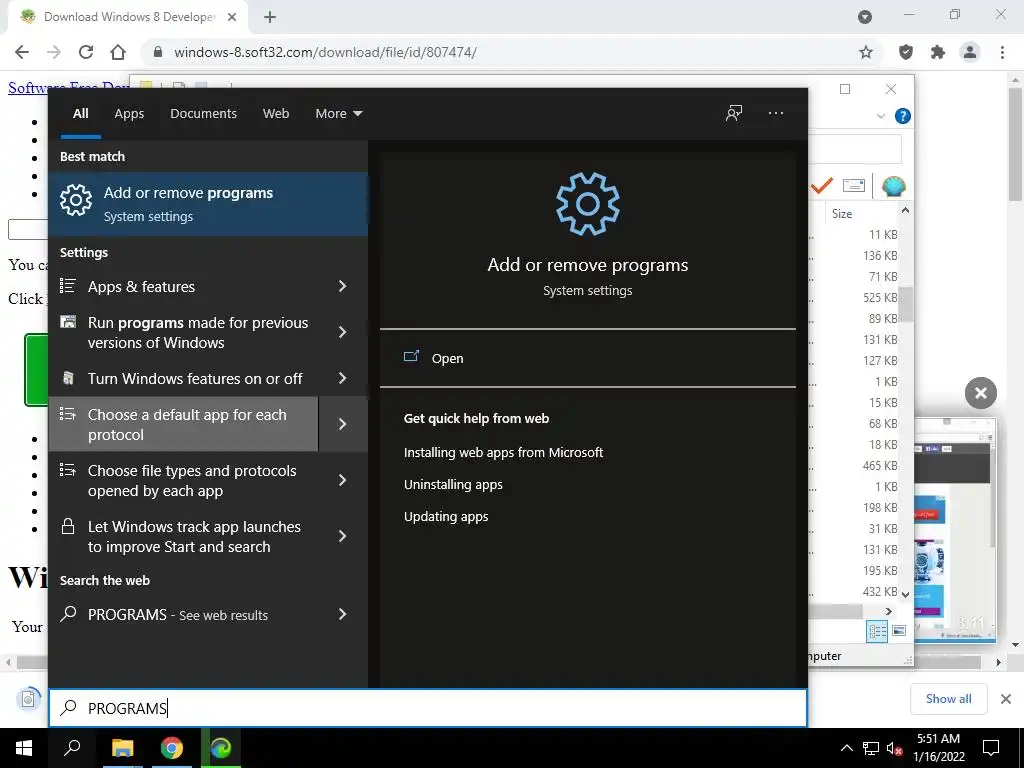Click magnifier icon next to PROGRAMS web result
Screen dimensions: 1024x768
coord(68,614)
